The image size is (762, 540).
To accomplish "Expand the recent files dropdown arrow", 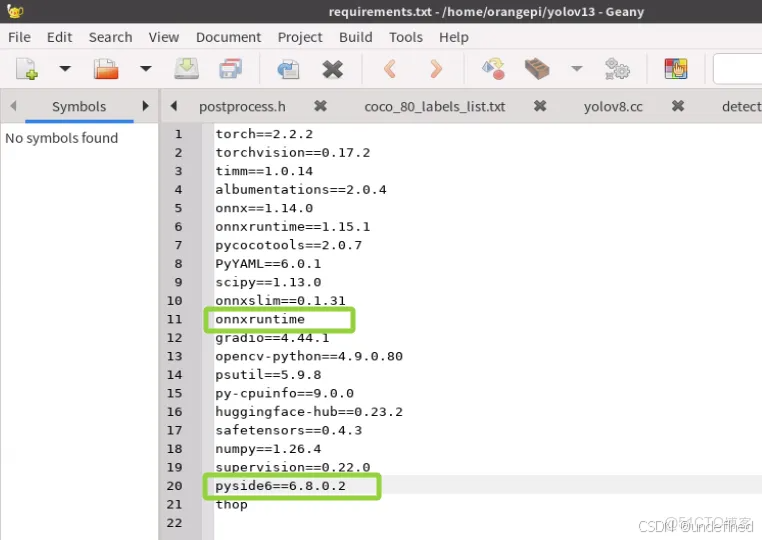I will pos(145,69).
